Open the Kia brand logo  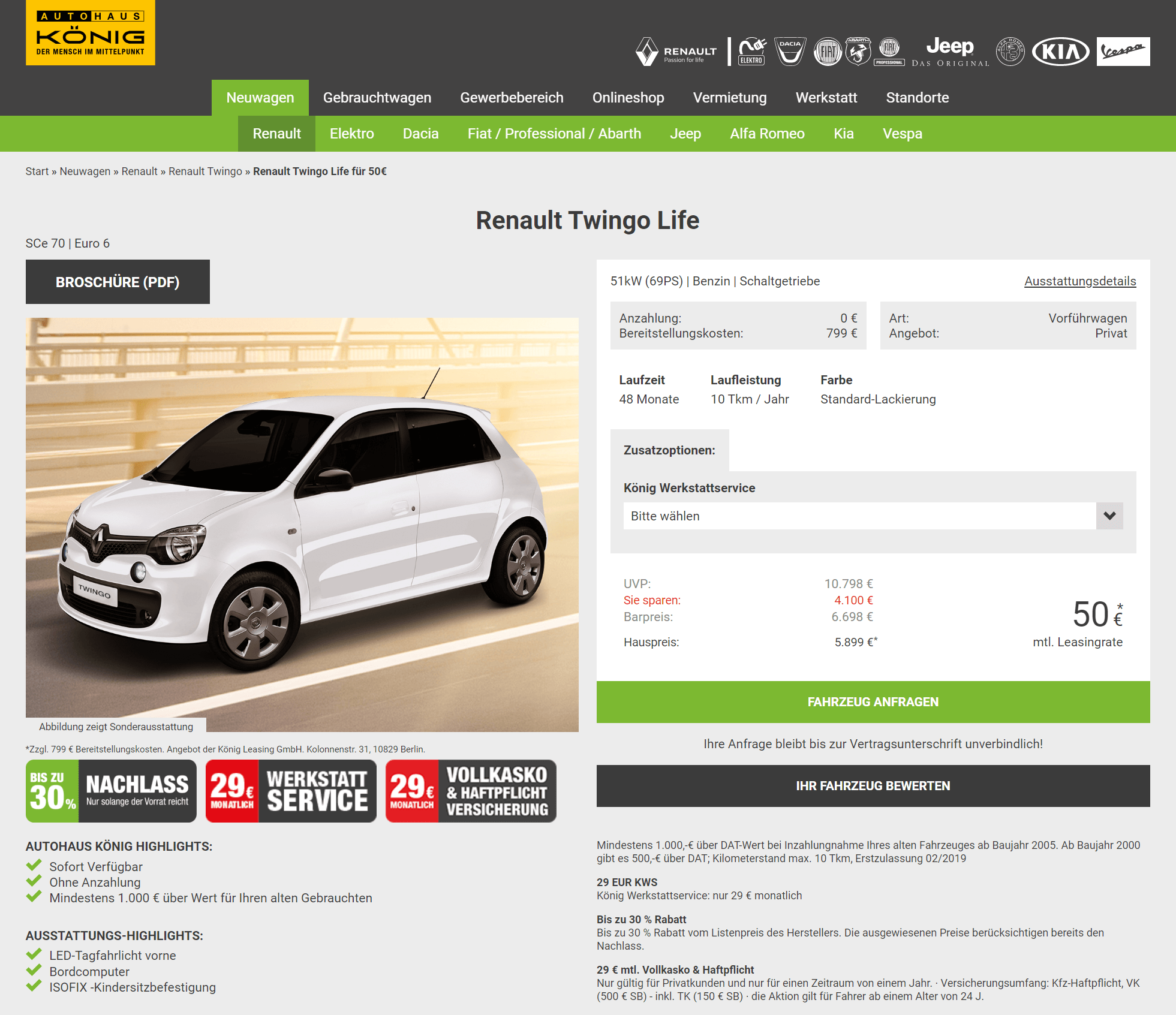1061,52
